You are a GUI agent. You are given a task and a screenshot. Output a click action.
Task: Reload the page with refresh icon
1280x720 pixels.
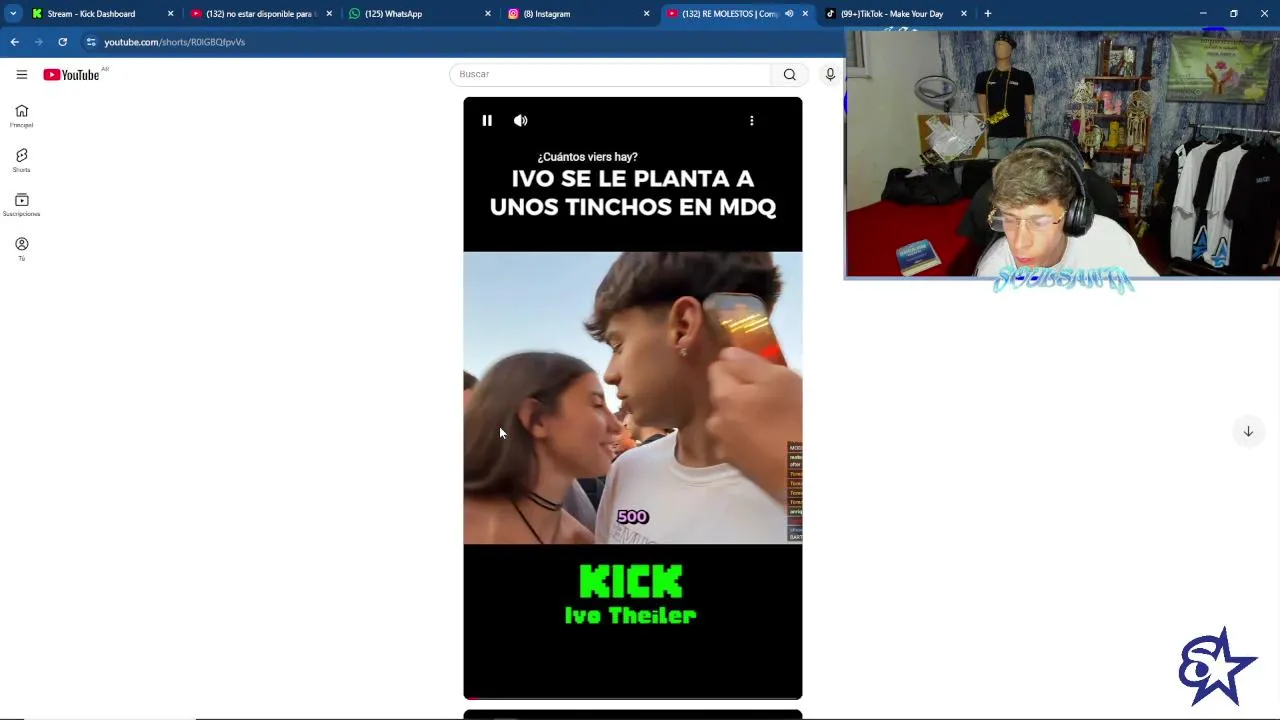[x=62, y=42]
